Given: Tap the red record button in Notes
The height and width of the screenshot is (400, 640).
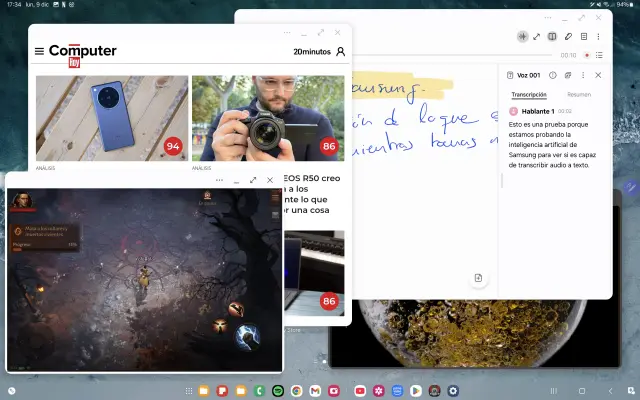Looking at the screenshot, I should [587, 55].
